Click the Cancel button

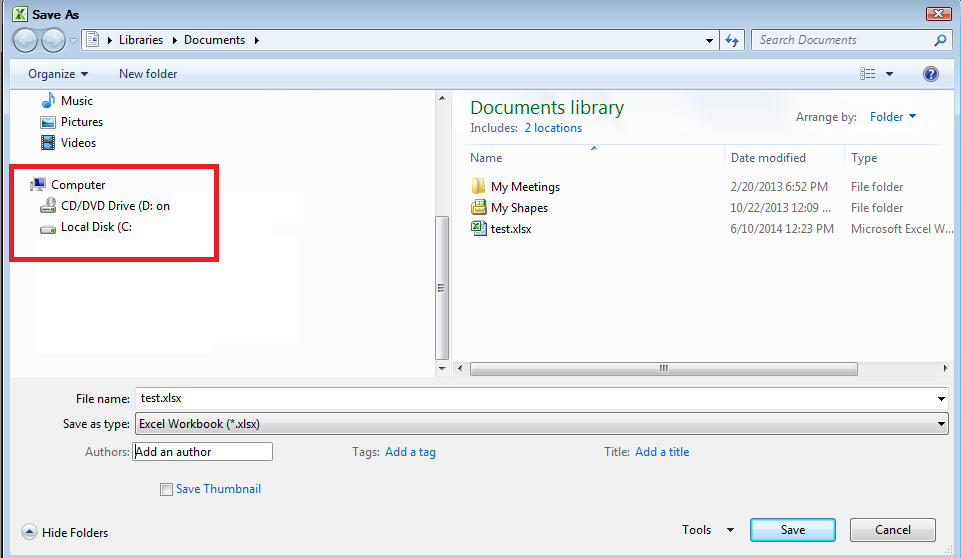[x=892, y=530]
